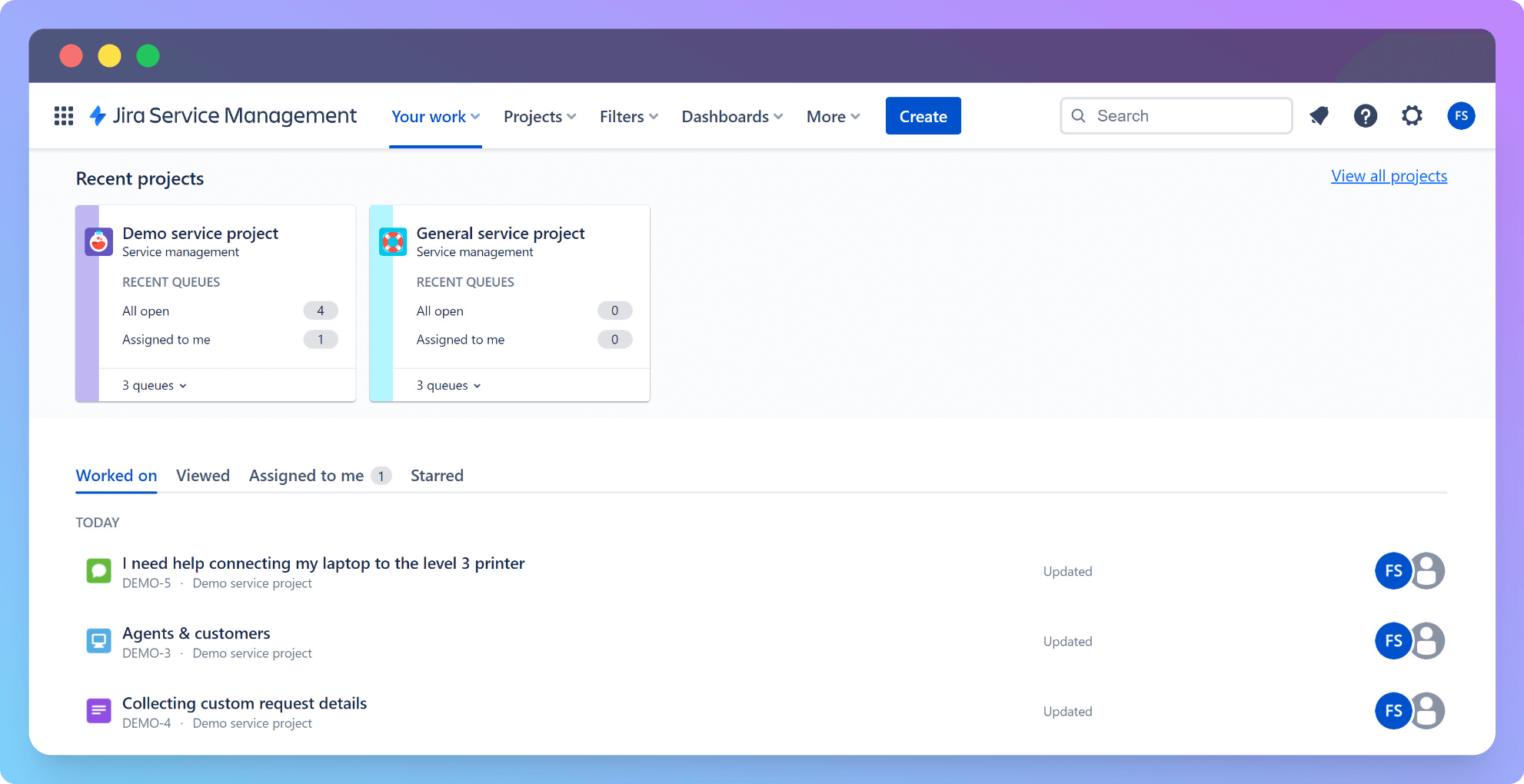Click the search magnifier icon
The height and width of the screenshot is (784, 1524).
pos(1079,116)
